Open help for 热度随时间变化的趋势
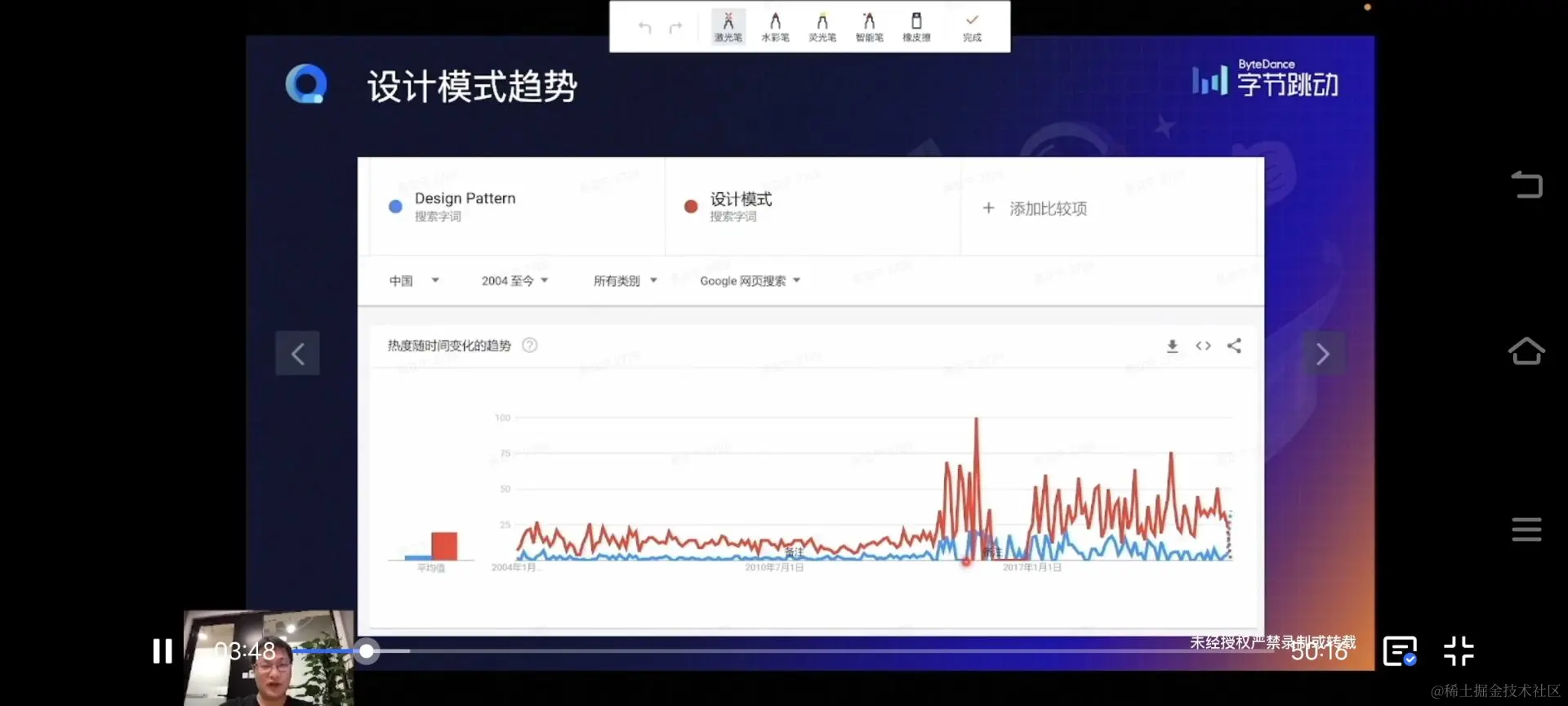Image resolution: width=1568 pixels, height=706 pixels. coord(529,345)
